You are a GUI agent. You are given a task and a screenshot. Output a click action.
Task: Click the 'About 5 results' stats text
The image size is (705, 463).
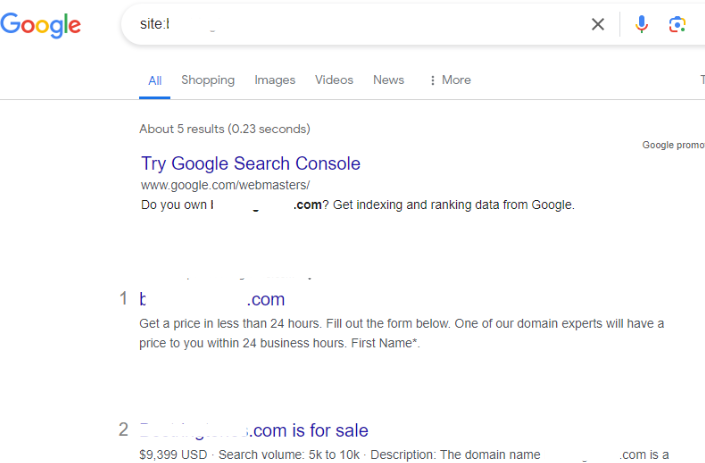[225, 129]
